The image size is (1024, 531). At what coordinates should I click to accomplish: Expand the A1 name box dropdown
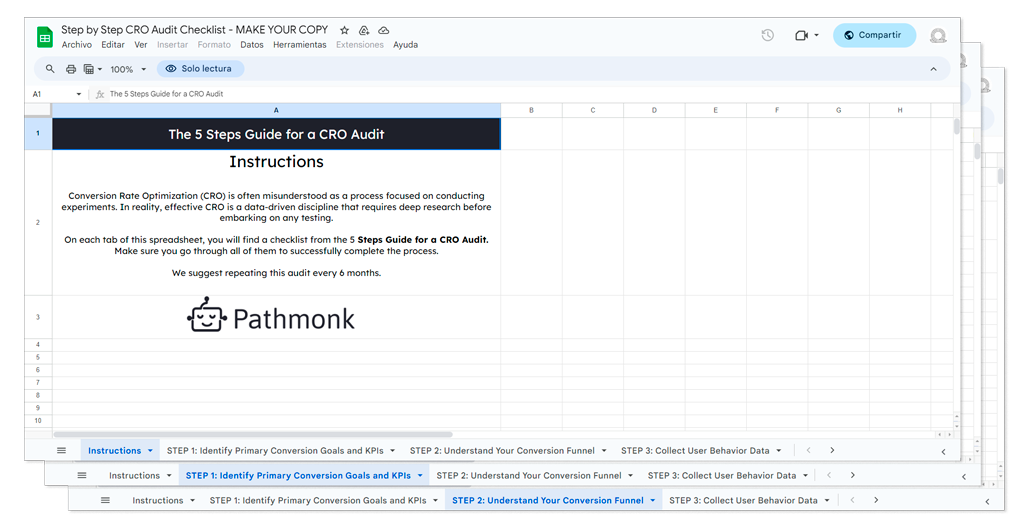79,94
